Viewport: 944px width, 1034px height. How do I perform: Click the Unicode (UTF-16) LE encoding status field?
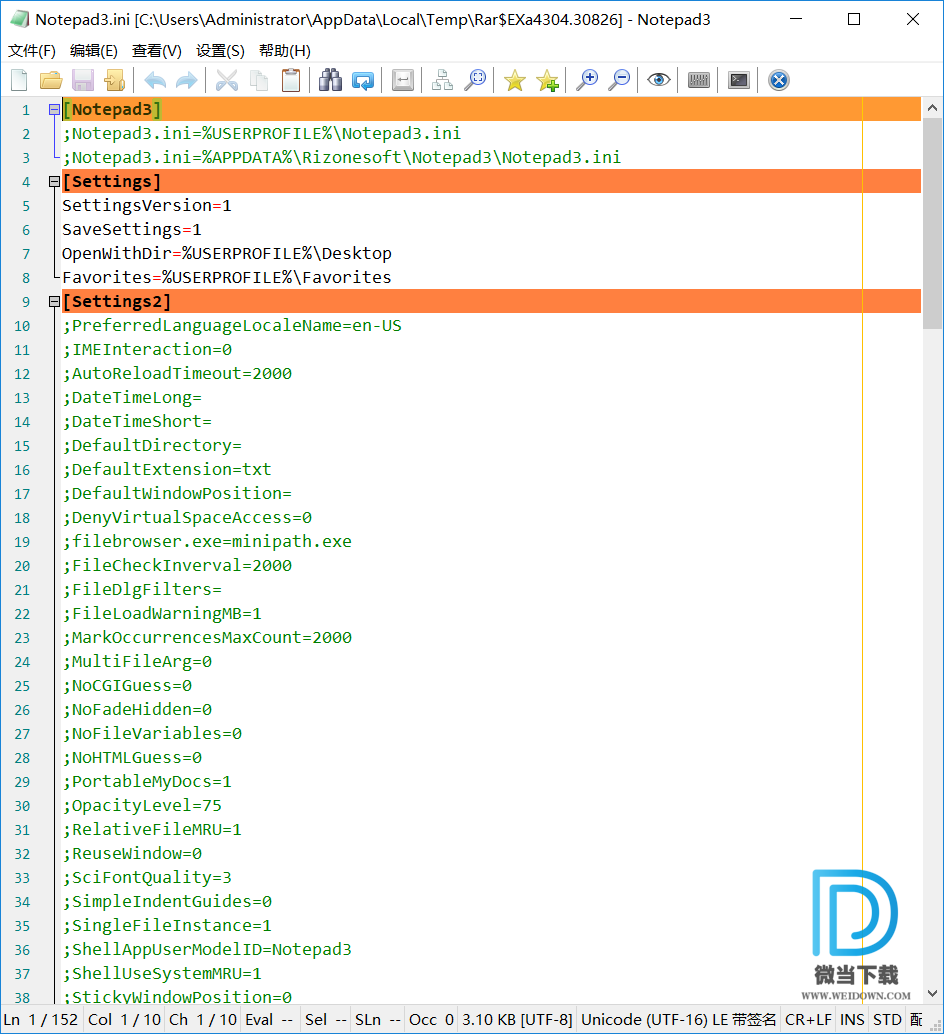click(678, 1019)
